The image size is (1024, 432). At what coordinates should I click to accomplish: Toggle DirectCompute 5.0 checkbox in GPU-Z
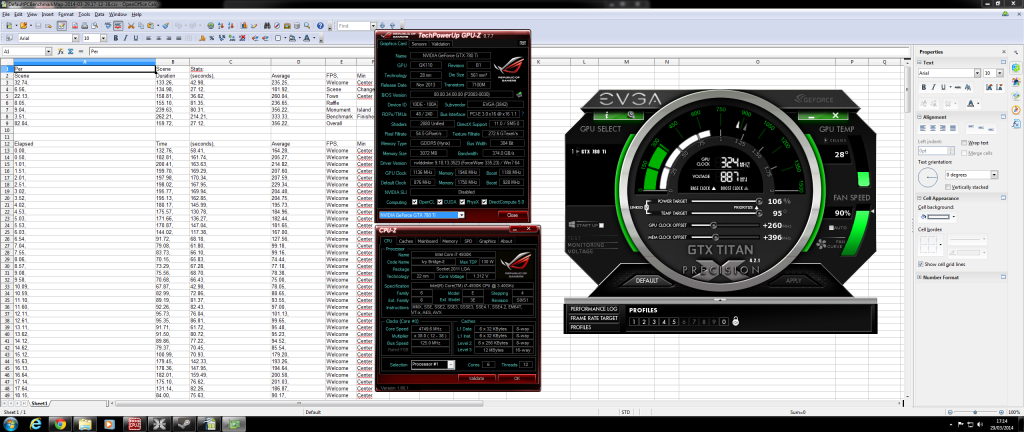(x=485, y=202)
